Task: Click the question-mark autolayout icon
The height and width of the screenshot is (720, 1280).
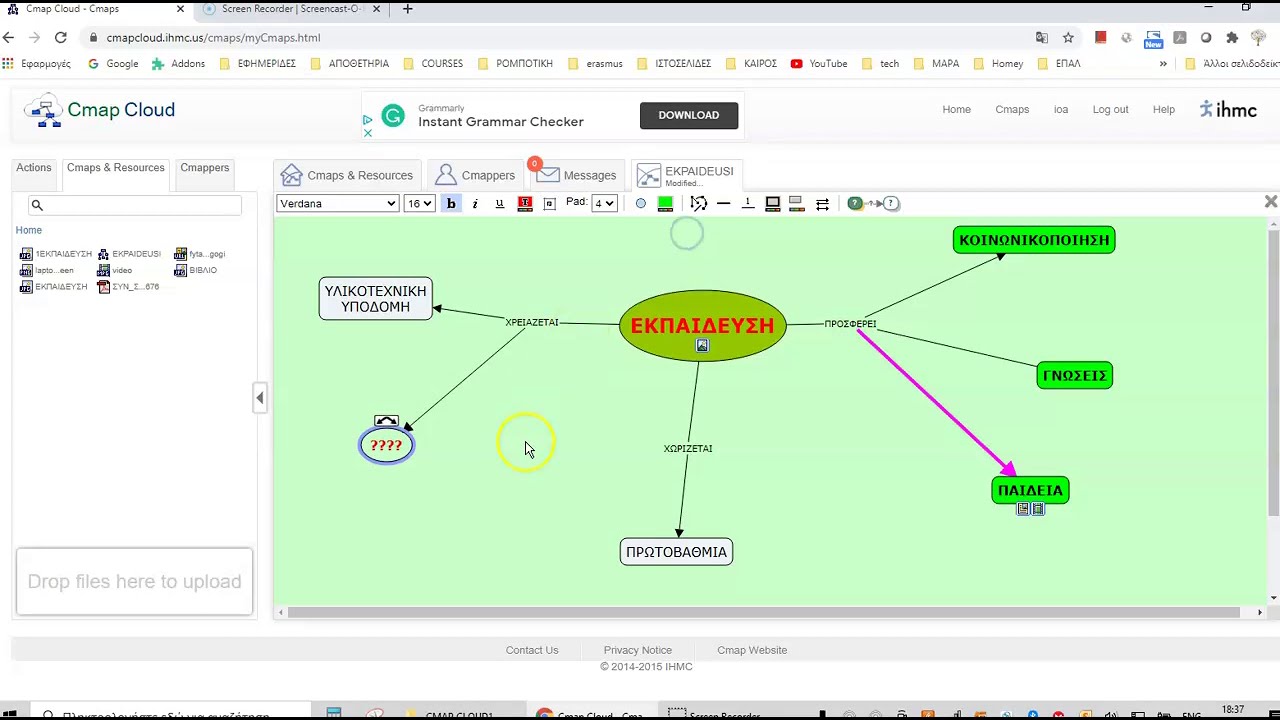Action: pos(873,203)
